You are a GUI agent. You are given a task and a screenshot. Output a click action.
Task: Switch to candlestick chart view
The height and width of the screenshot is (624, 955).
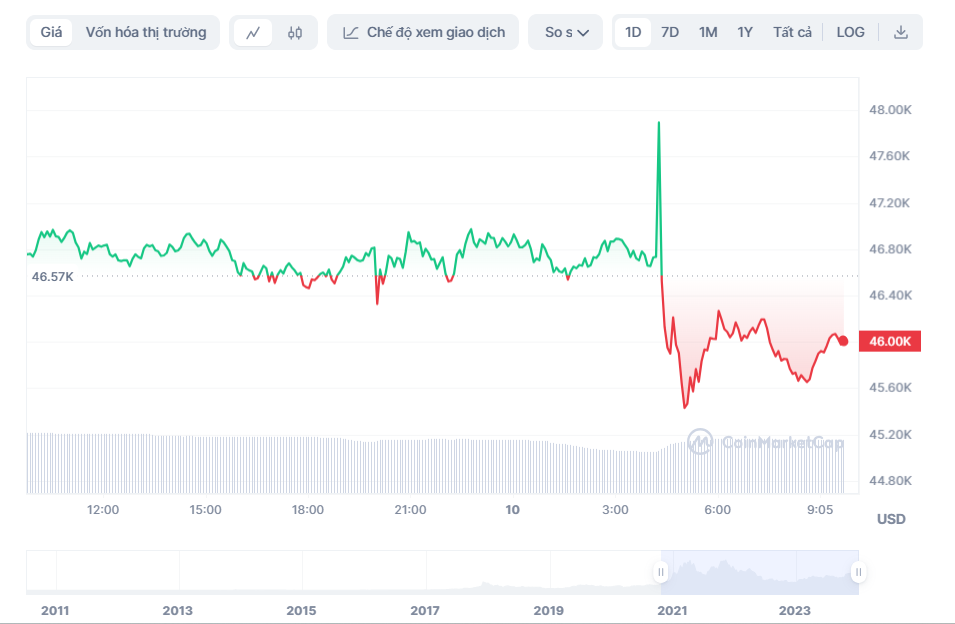tap(294, 32)
